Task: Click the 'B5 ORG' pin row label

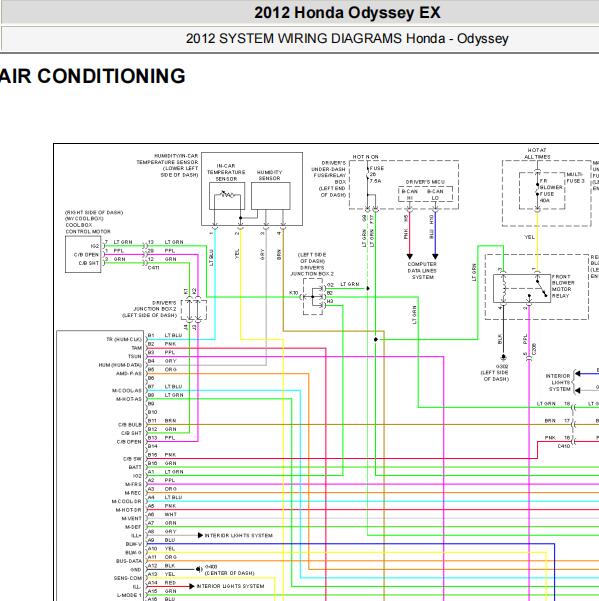Action: pos(162,369)
